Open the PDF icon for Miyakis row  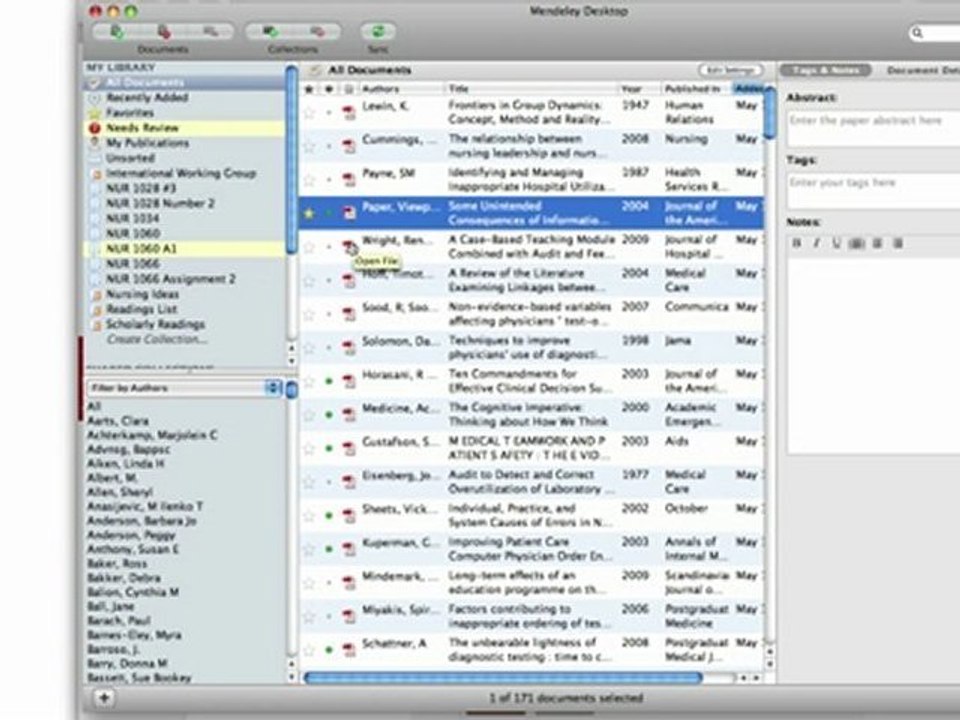(349, 617)
